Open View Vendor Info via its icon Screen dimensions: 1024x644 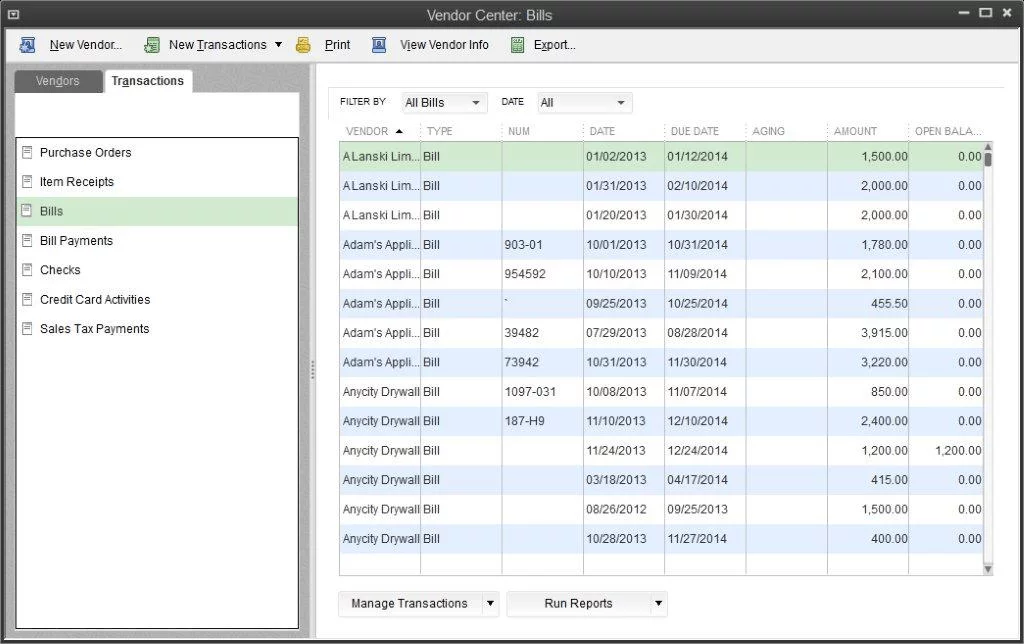379,44
